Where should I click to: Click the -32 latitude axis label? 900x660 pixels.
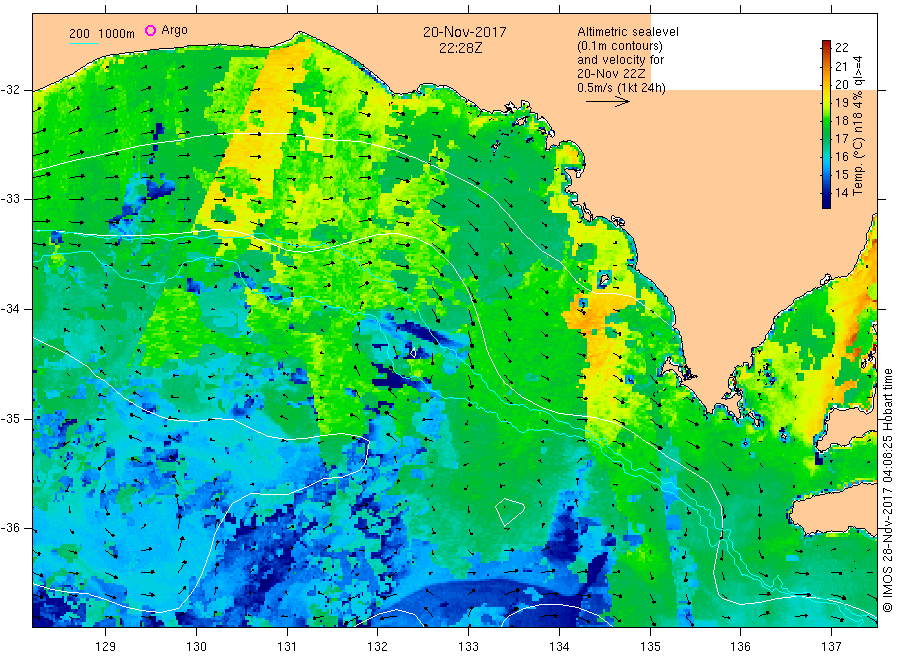coord(11,90)
